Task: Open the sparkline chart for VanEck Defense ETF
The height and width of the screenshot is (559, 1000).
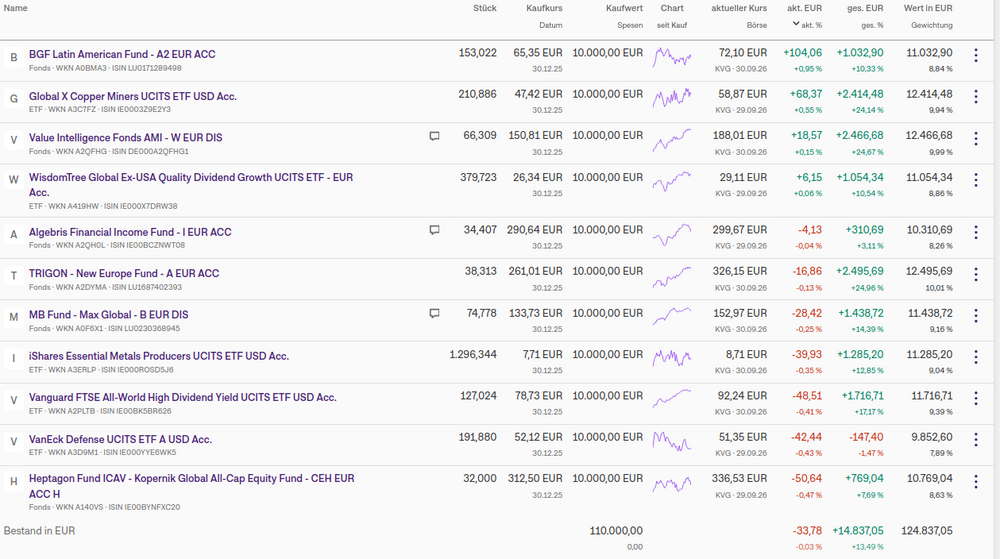Action: coord(672,441)
